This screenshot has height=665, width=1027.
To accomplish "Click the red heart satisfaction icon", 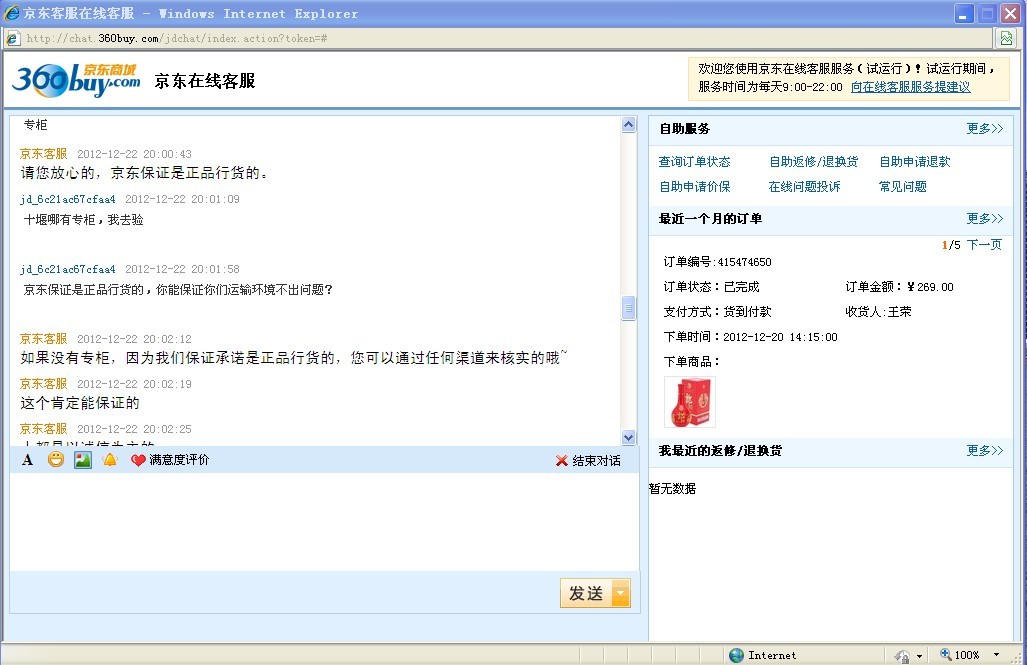I will tap(138, 461).
